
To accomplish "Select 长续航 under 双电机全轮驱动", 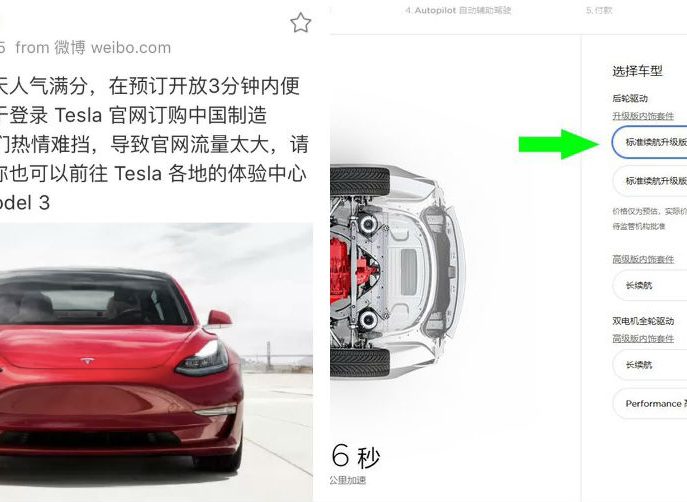I will 650,364.
